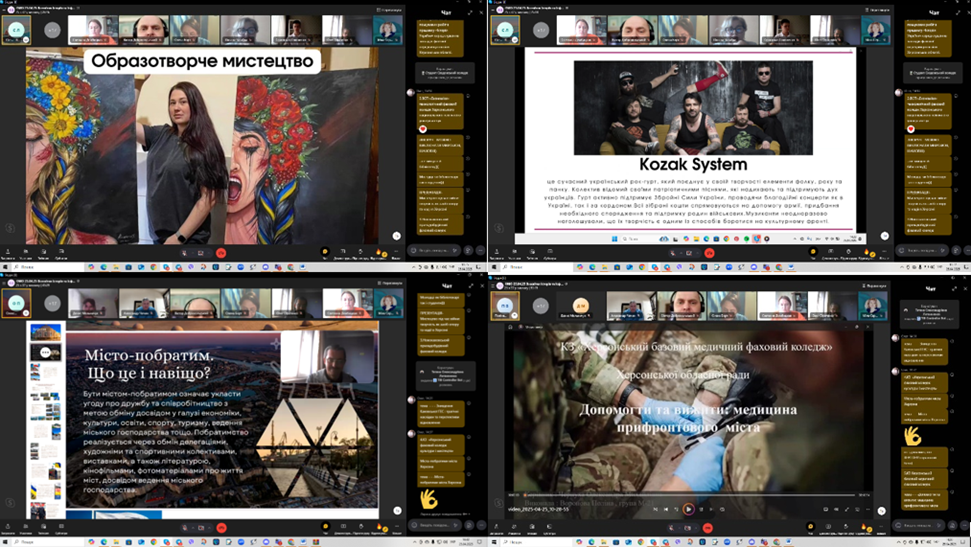The width and height of the screenshot is (971, 547).
Task: Click heart reaction in Kozak System chat
Action: 910,129
